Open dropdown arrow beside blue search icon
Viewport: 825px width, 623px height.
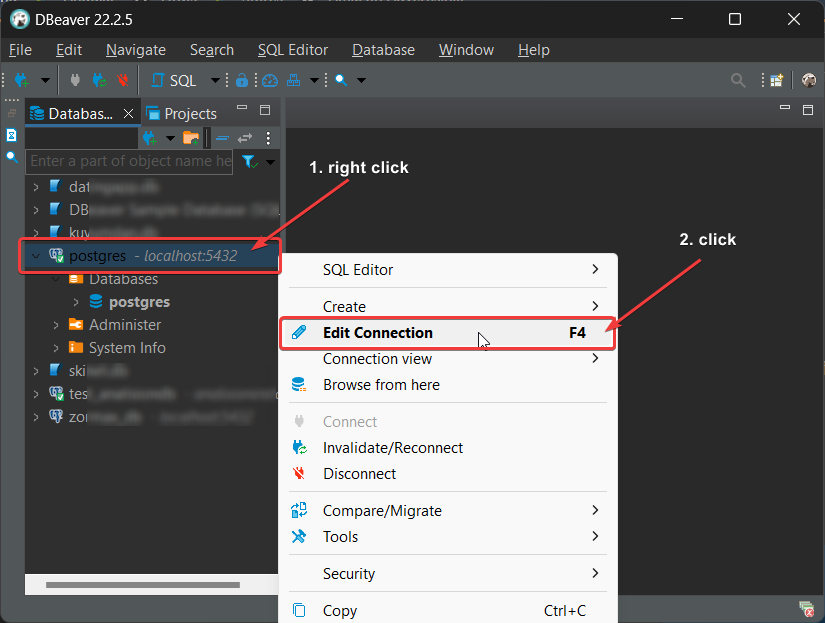[361, 81]
